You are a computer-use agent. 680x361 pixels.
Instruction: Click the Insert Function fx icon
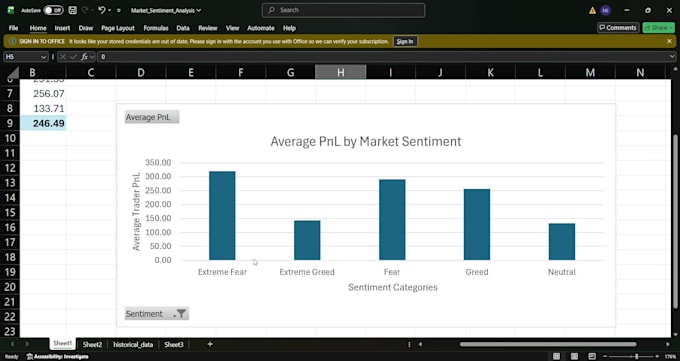pos(85,57)
